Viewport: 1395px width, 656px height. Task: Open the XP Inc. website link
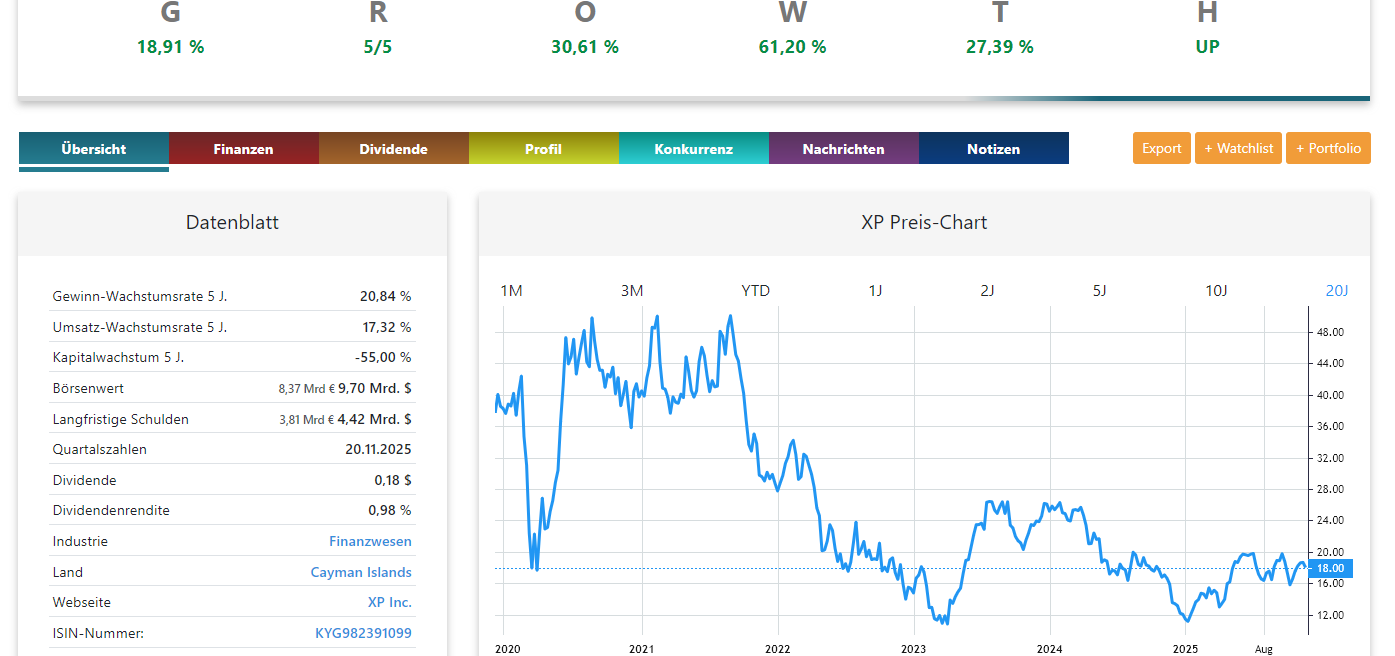point(389,602)
